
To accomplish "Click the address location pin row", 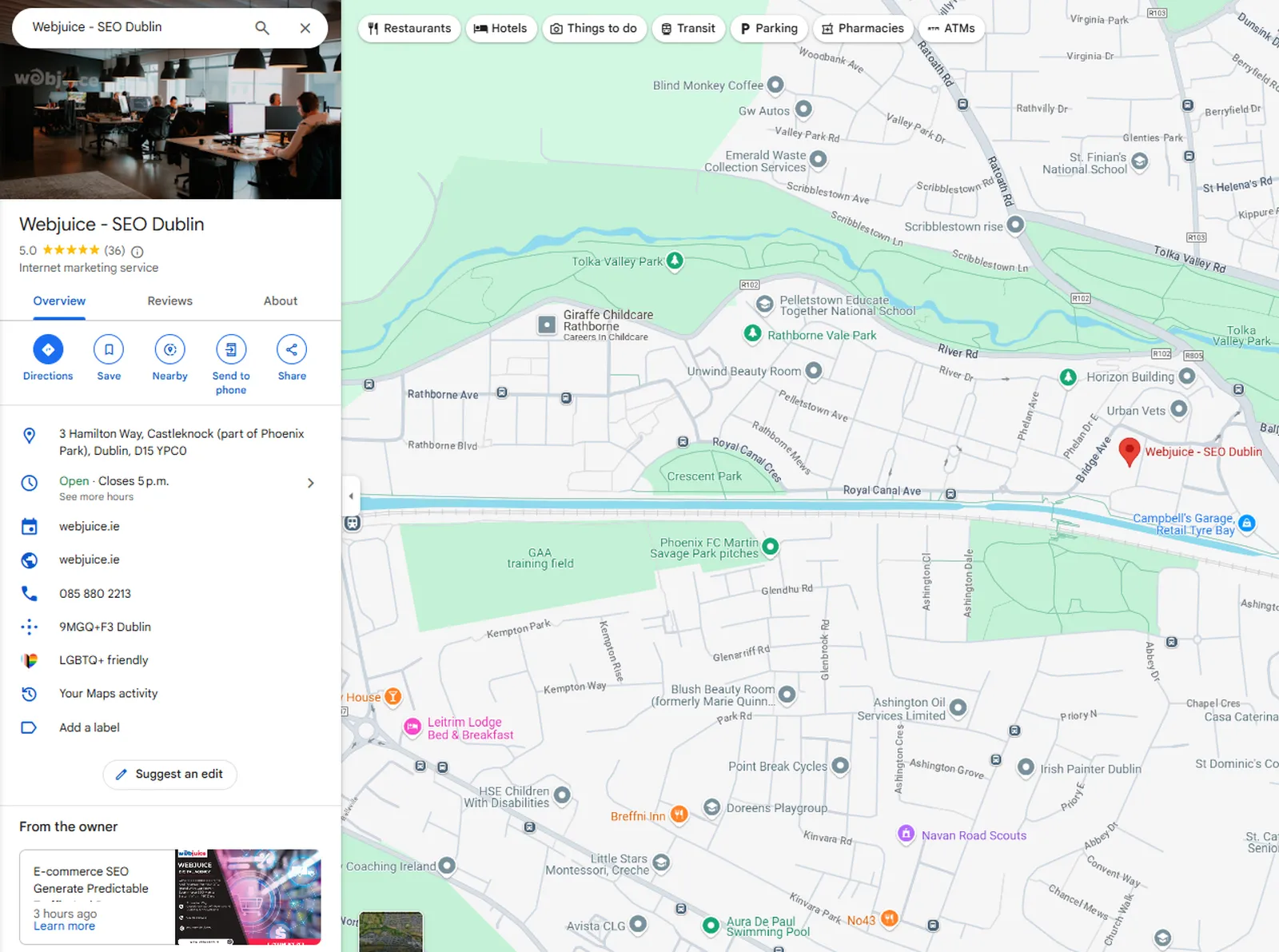I will pos(170,442).
